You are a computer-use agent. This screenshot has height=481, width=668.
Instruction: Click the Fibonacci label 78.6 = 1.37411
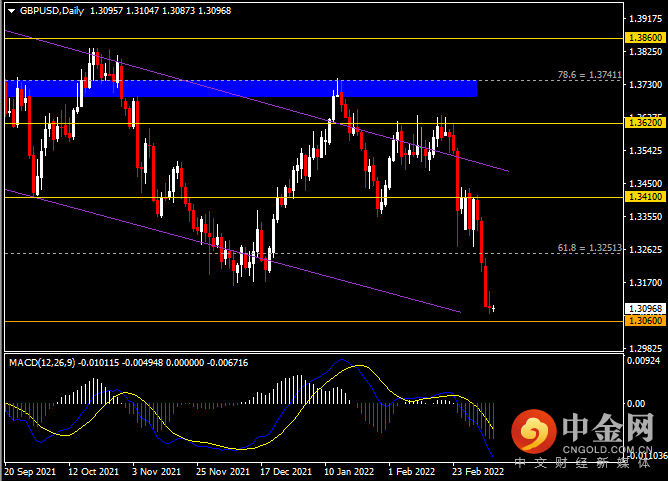(x=590, y=75)
